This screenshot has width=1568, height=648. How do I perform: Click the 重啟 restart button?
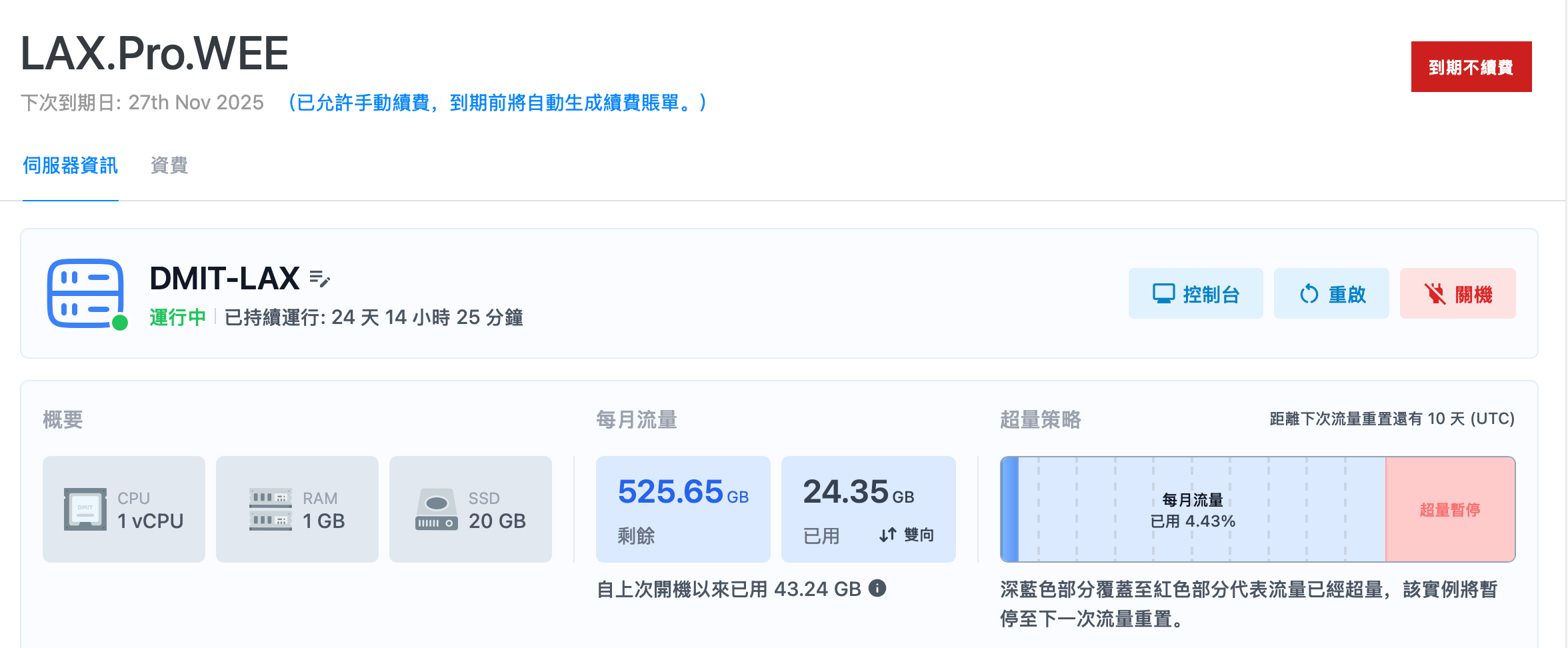coord(1331,293)
